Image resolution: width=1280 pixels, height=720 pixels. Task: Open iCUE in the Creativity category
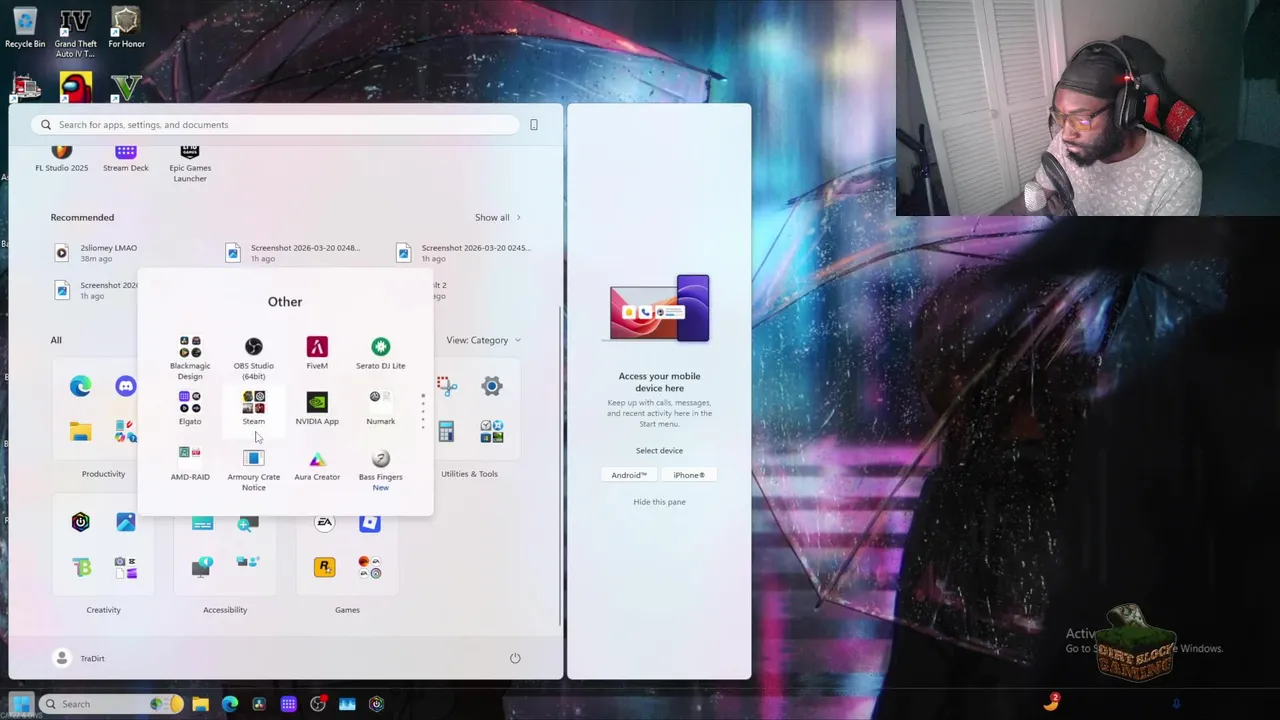tap(80, 522)
